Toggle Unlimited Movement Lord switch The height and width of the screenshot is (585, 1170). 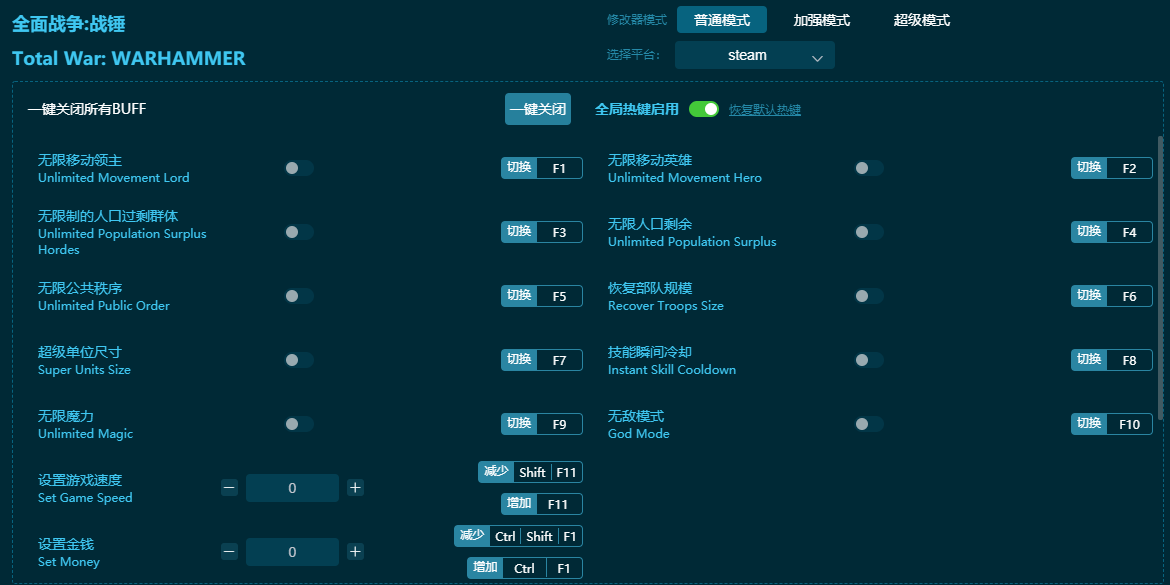point(298,168)
